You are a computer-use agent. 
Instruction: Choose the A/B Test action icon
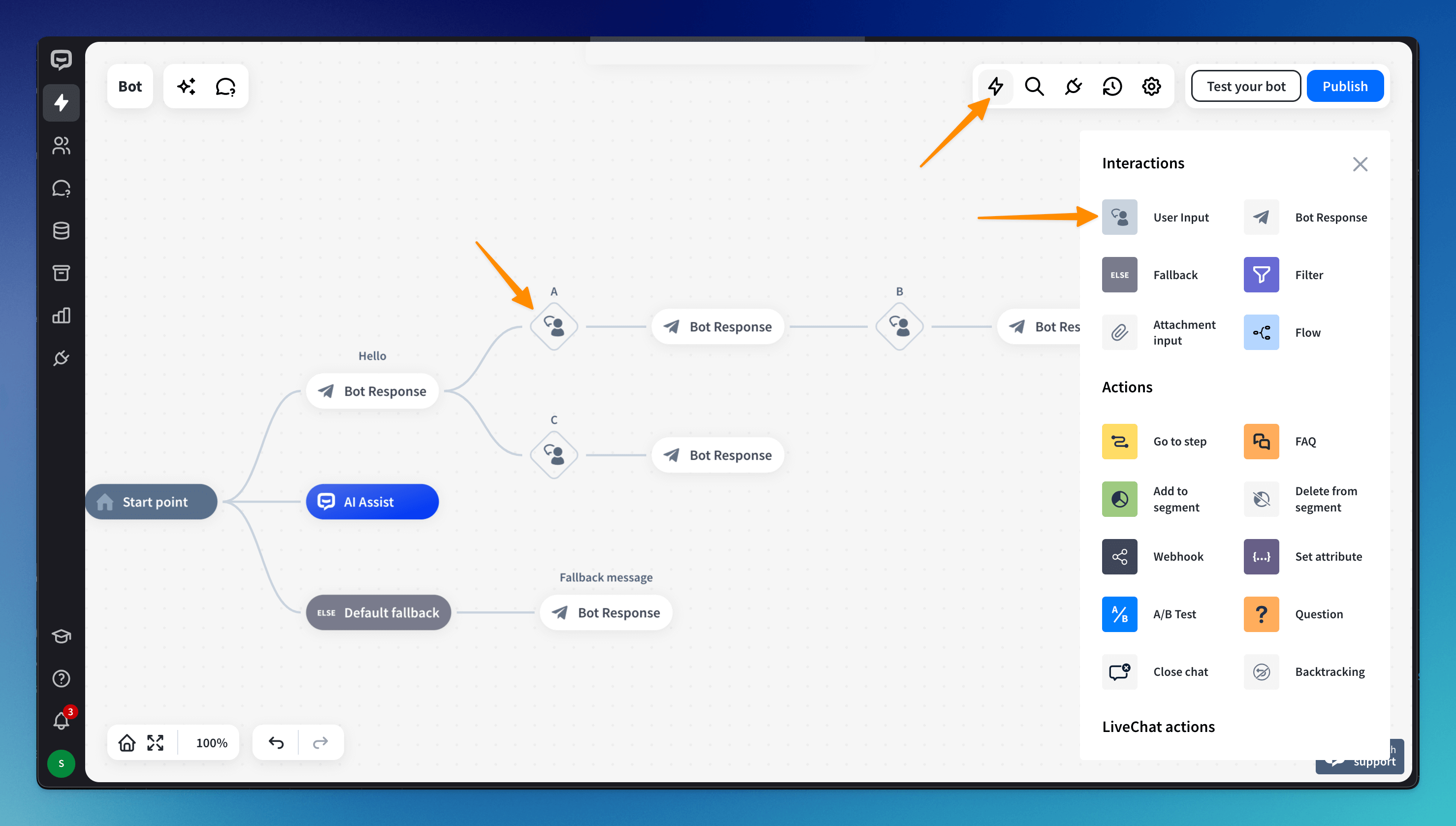1119,614
